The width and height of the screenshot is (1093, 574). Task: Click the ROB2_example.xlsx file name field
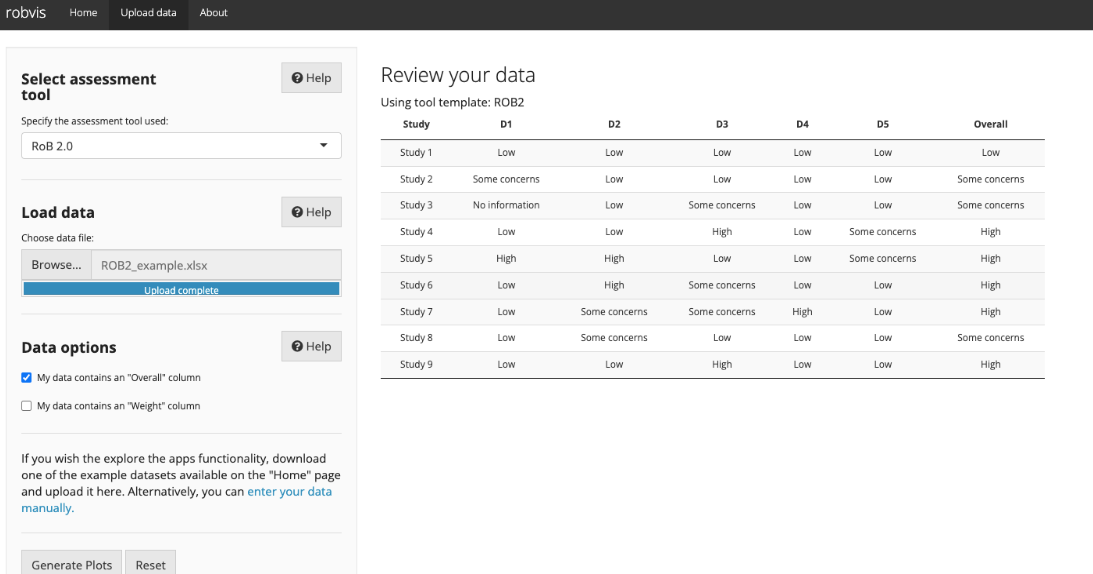pyautogui.click(x=217, y=265)
